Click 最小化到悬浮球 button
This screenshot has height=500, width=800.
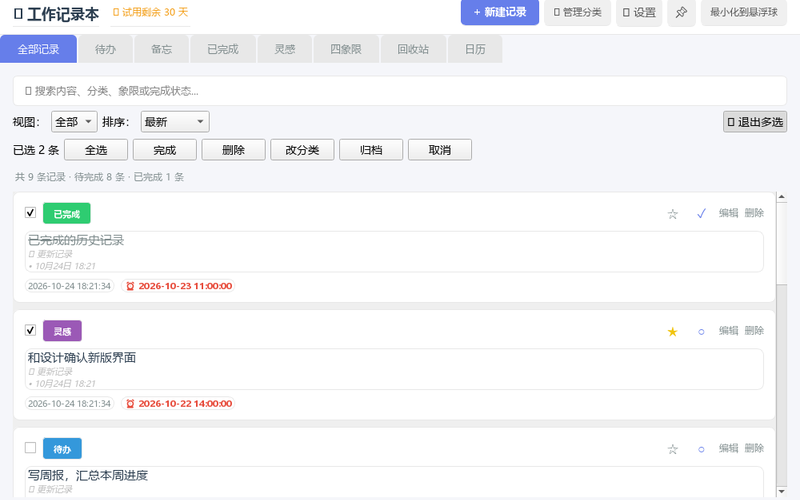[744, 12]
